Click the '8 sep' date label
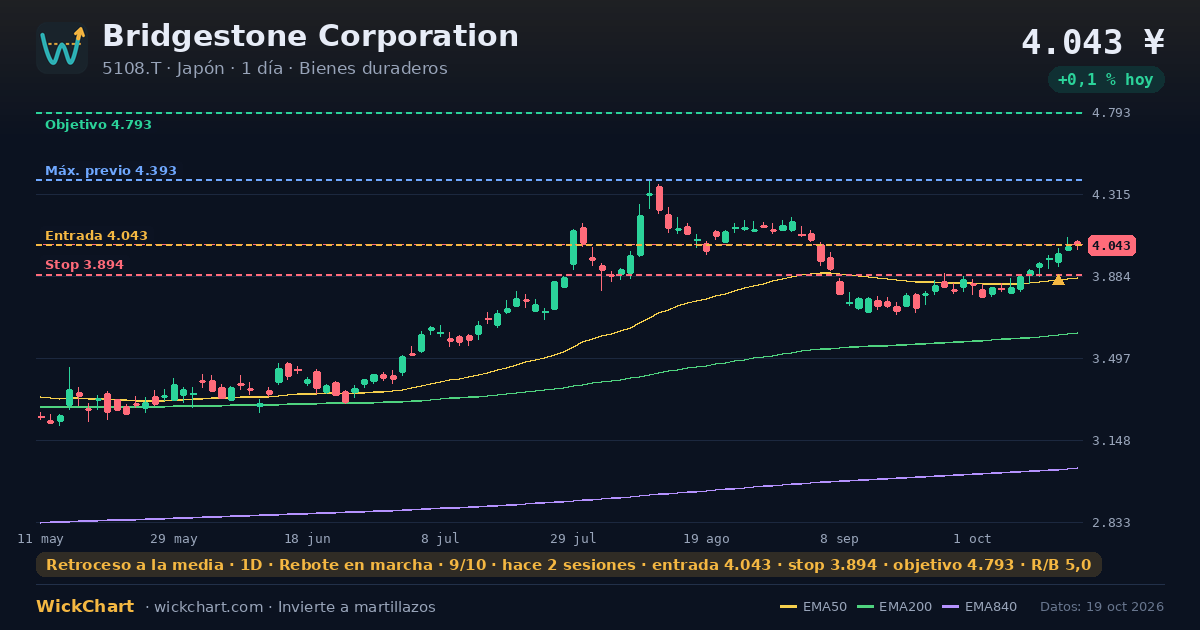Viewport: 1200px width, 630px height. (839, 538)
